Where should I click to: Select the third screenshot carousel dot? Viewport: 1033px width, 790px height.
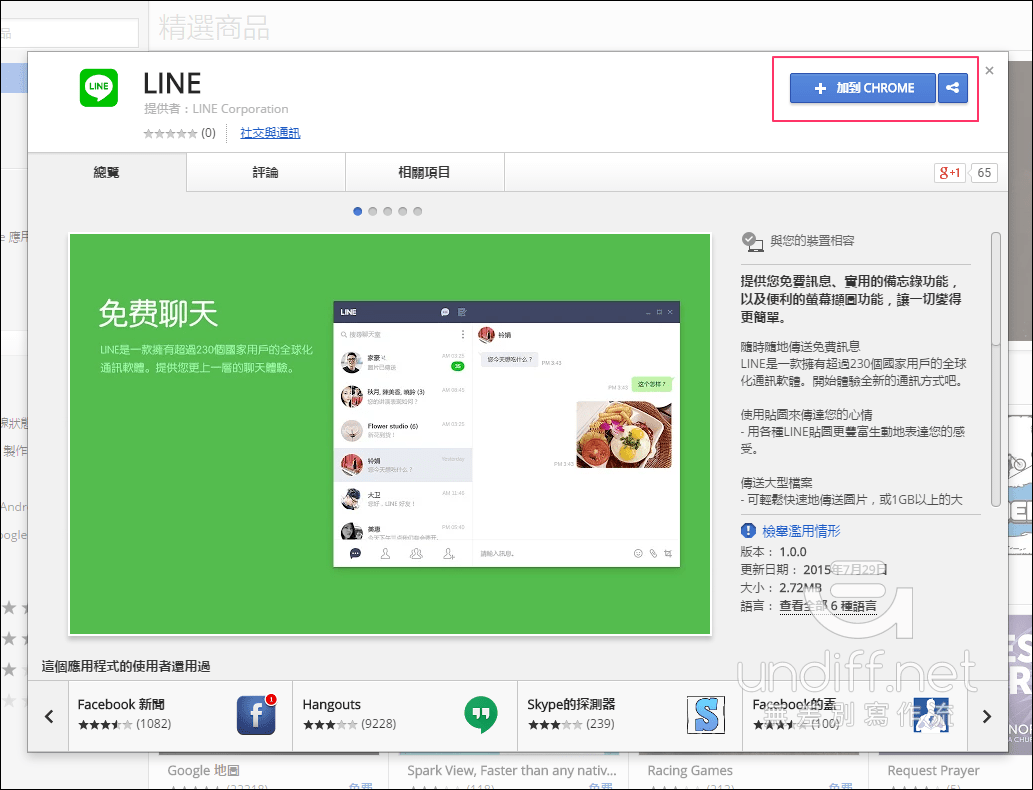387,212
